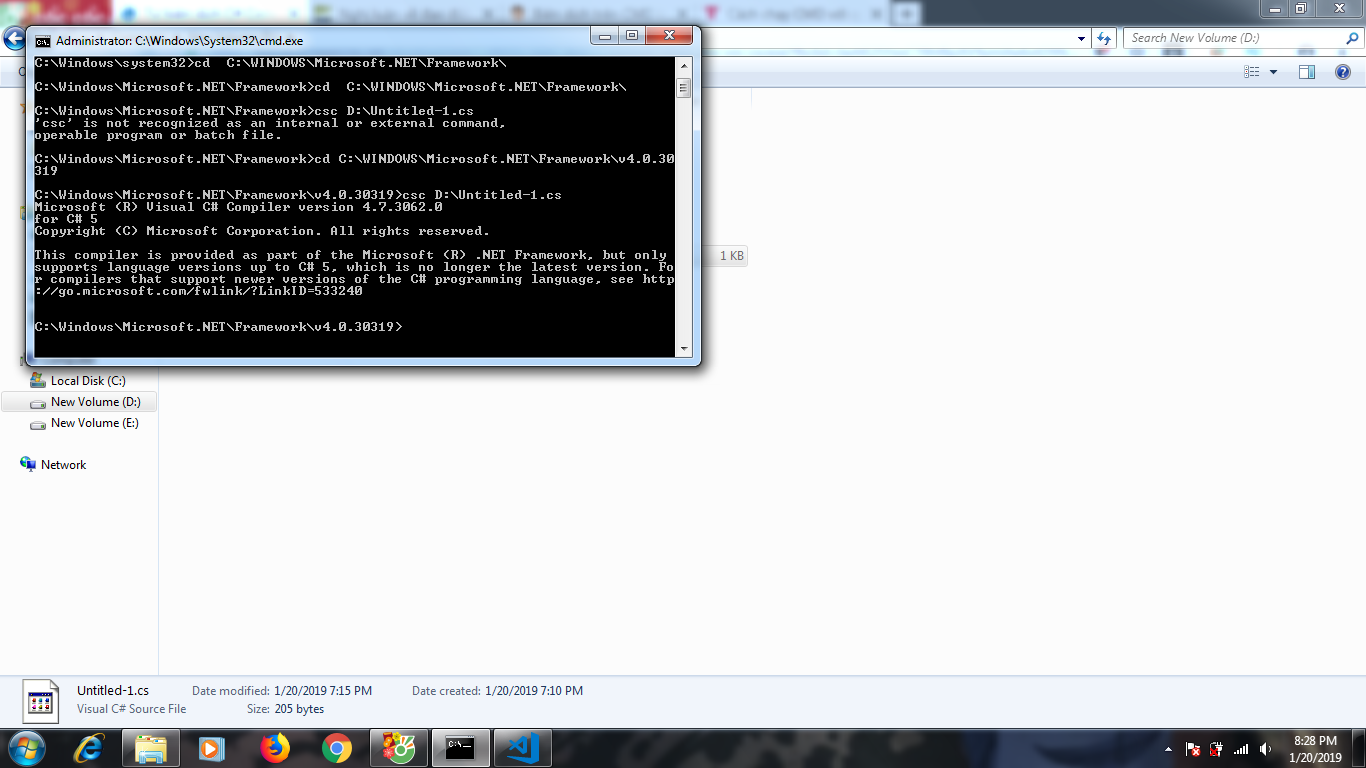The image size is (1366, 768).
Task: Open the address bar history dropdown
Action: coord(1082,38)
